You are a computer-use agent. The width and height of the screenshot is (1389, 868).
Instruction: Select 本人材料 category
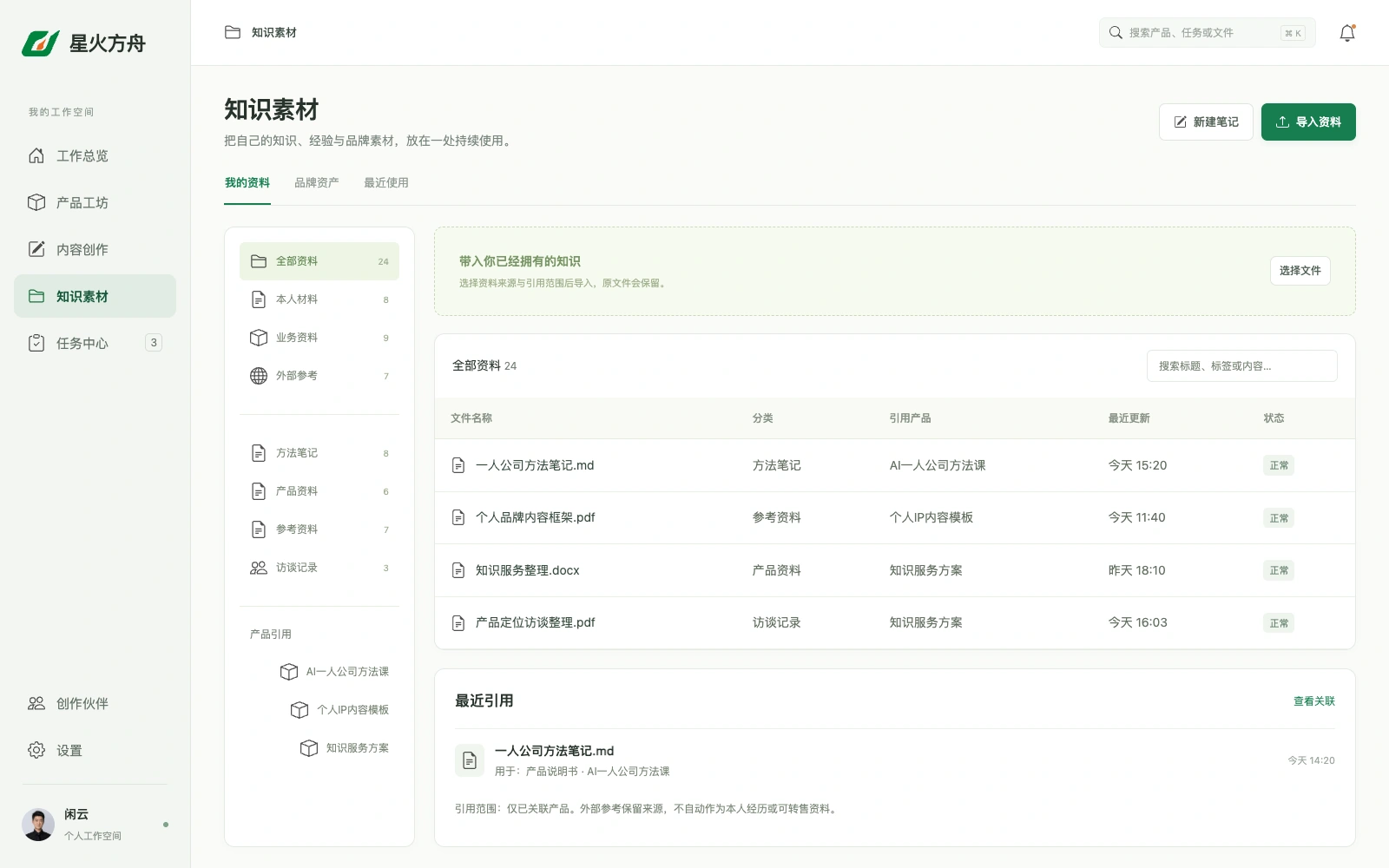319,299
